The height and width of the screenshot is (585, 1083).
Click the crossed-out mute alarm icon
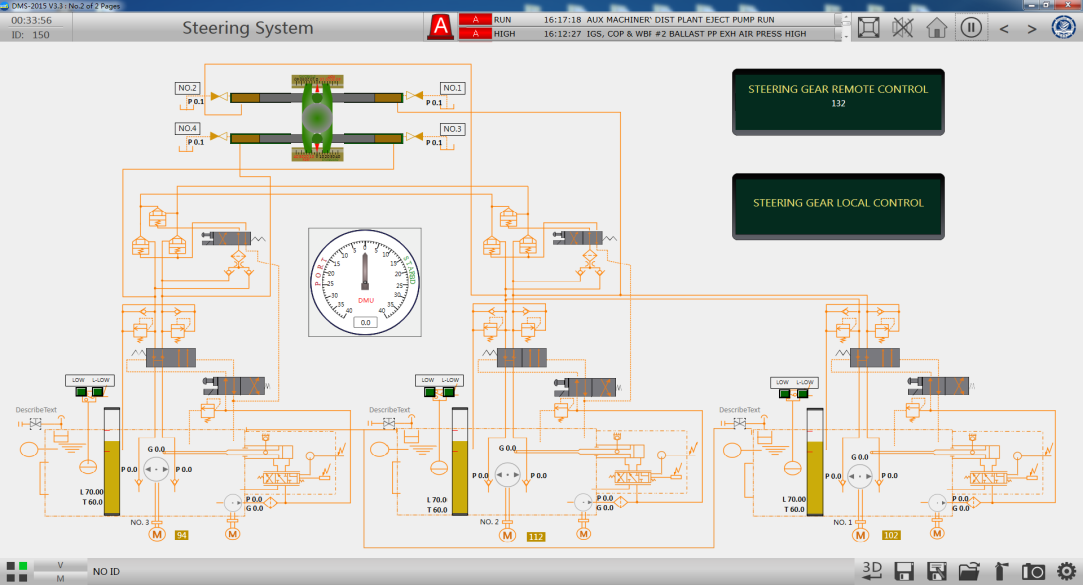pyautogui.click(x=903, y=27)
